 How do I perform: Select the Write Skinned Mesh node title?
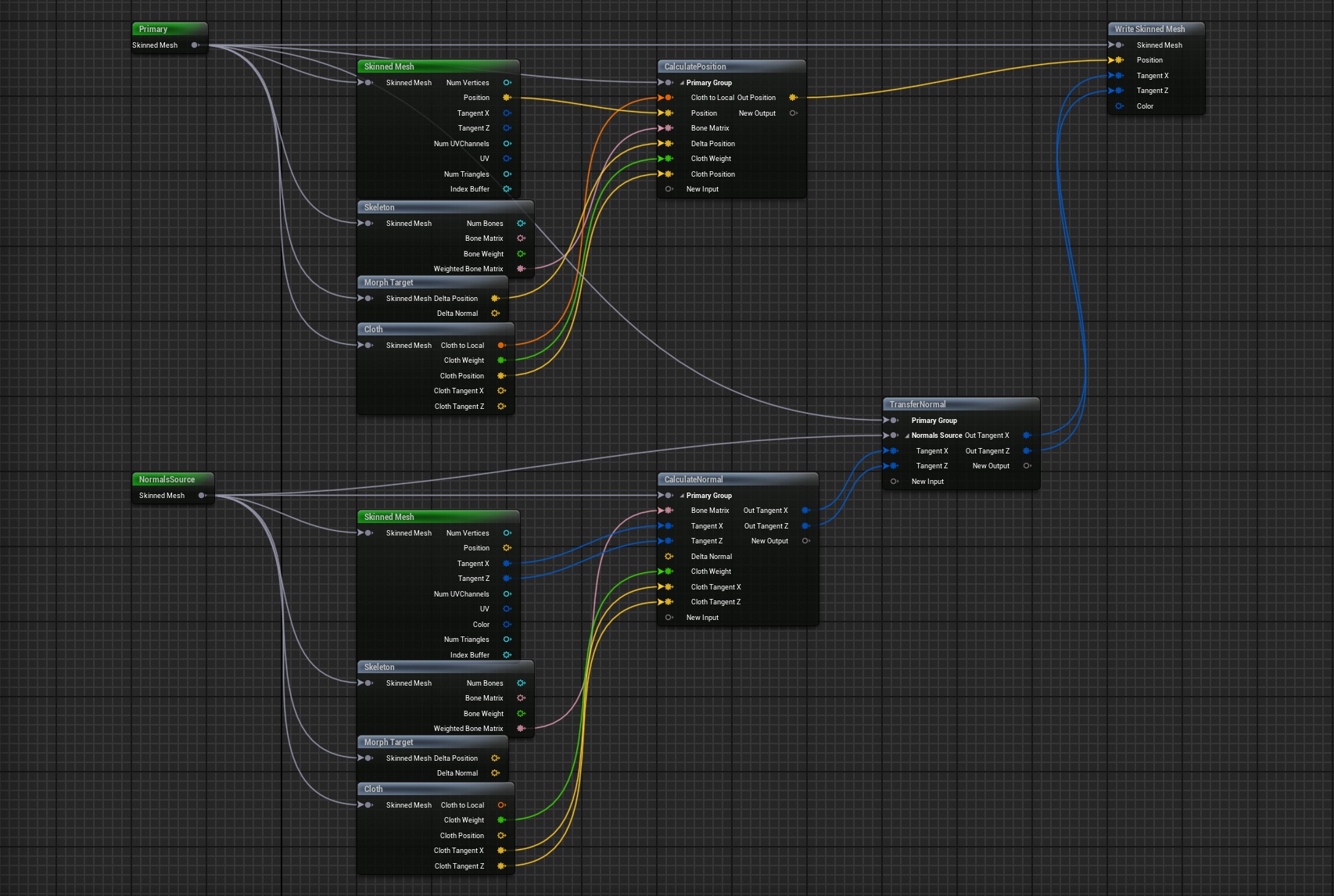pyautogui.click(x=1149, y=29)
